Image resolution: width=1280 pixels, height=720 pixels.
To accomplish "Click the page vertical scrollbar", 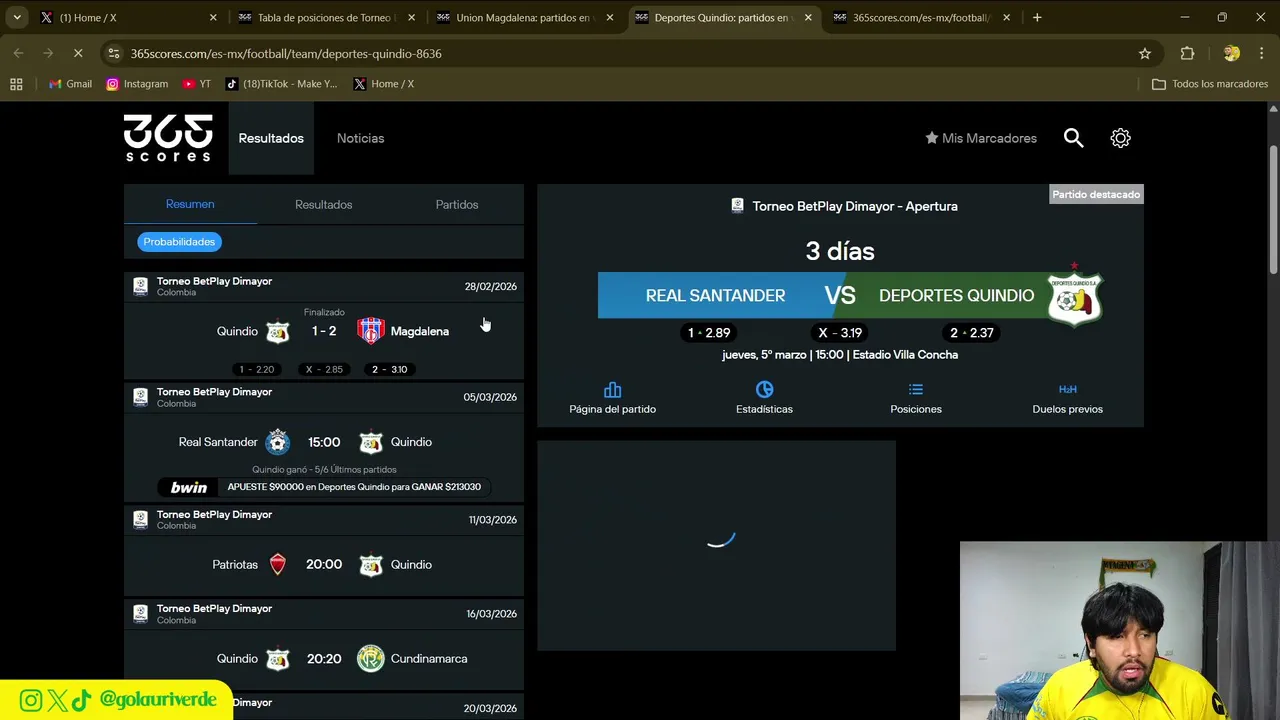I will pos(1273,210).
